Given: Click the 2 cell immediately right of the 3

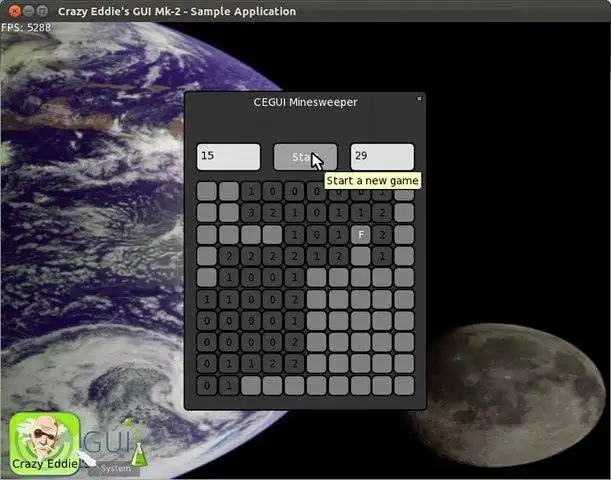Looking at the screenshot, I should [x=273, y=213].
